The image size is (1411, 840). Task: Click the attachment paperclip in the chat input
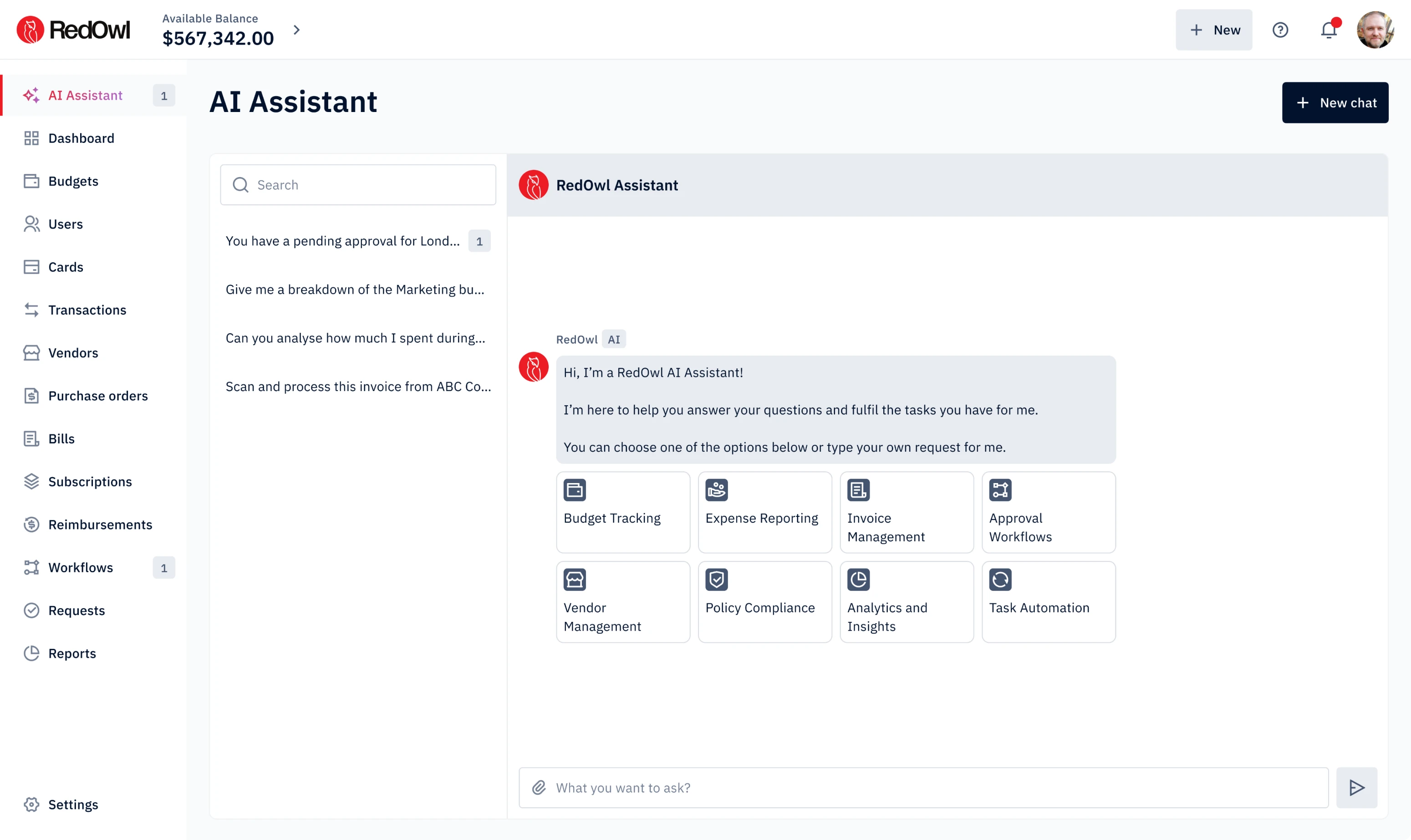tap(539, 787)
